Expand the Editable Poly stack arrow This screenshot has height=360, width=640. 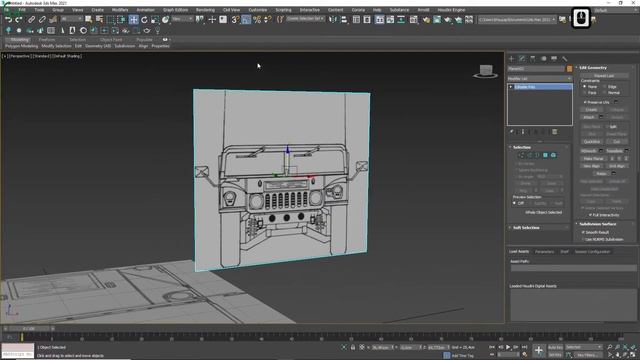coord(511,87)
